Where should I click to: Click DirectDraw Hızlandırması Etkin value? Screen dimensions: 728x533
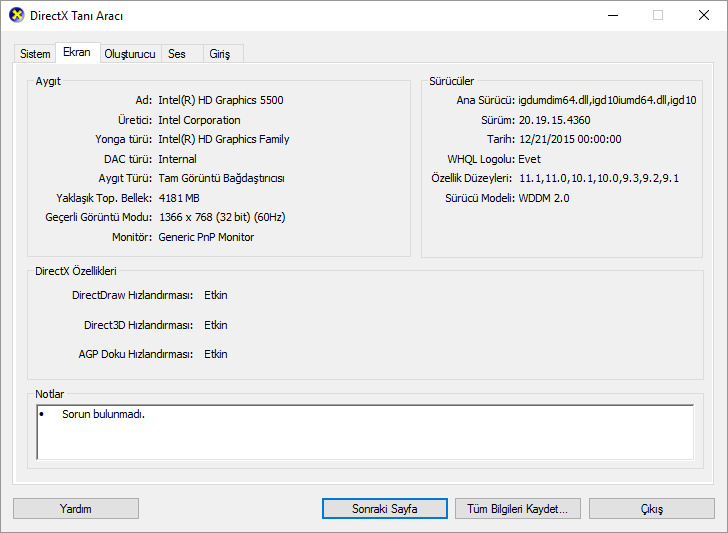click(216, 295)
